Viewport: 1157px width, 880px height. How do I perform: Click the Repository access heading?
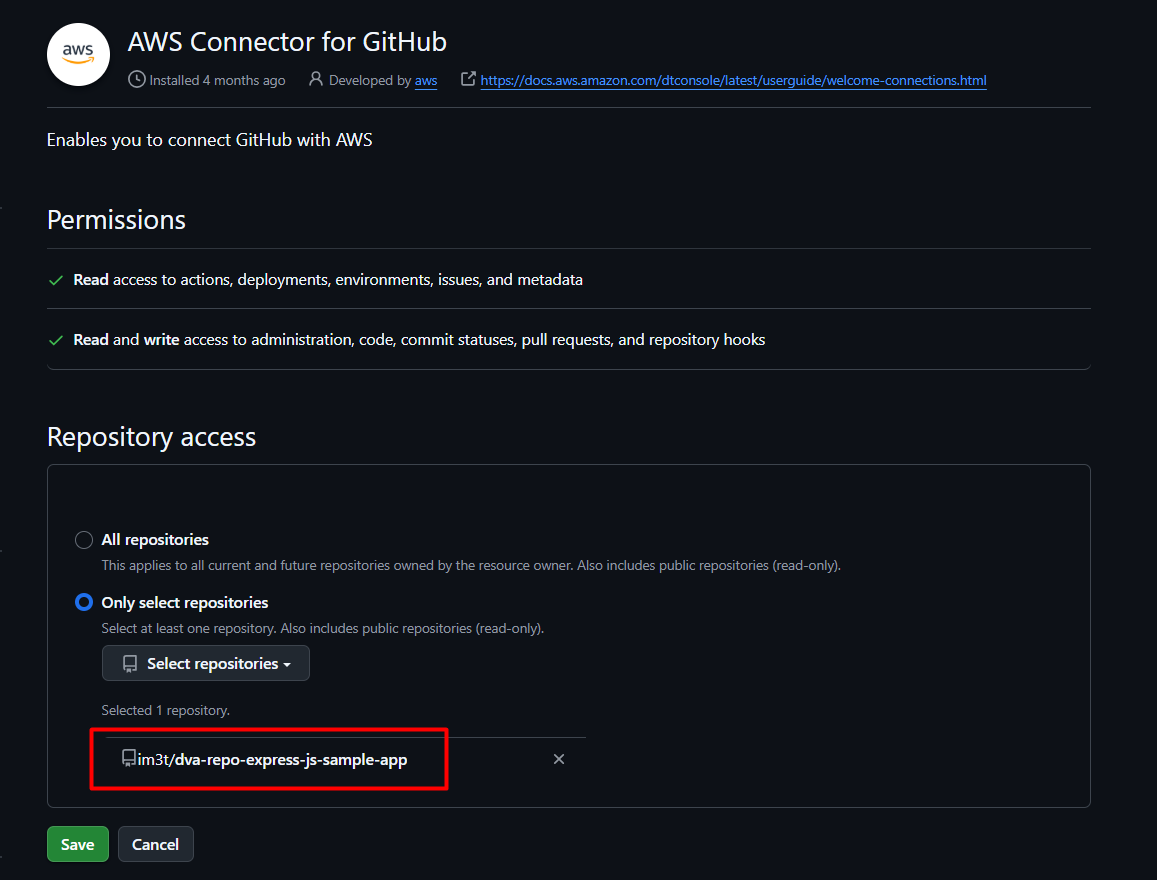[x=151, y=437]
